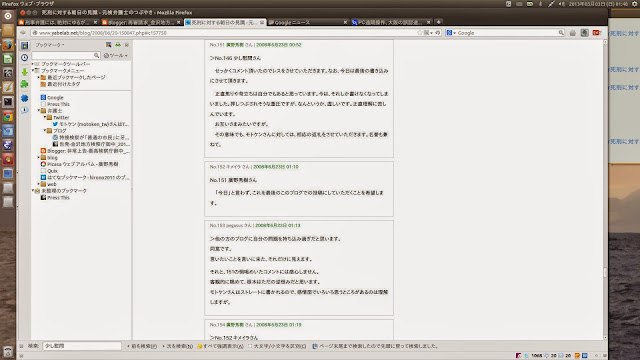Switch to the Blogger tab

point(141,22)
